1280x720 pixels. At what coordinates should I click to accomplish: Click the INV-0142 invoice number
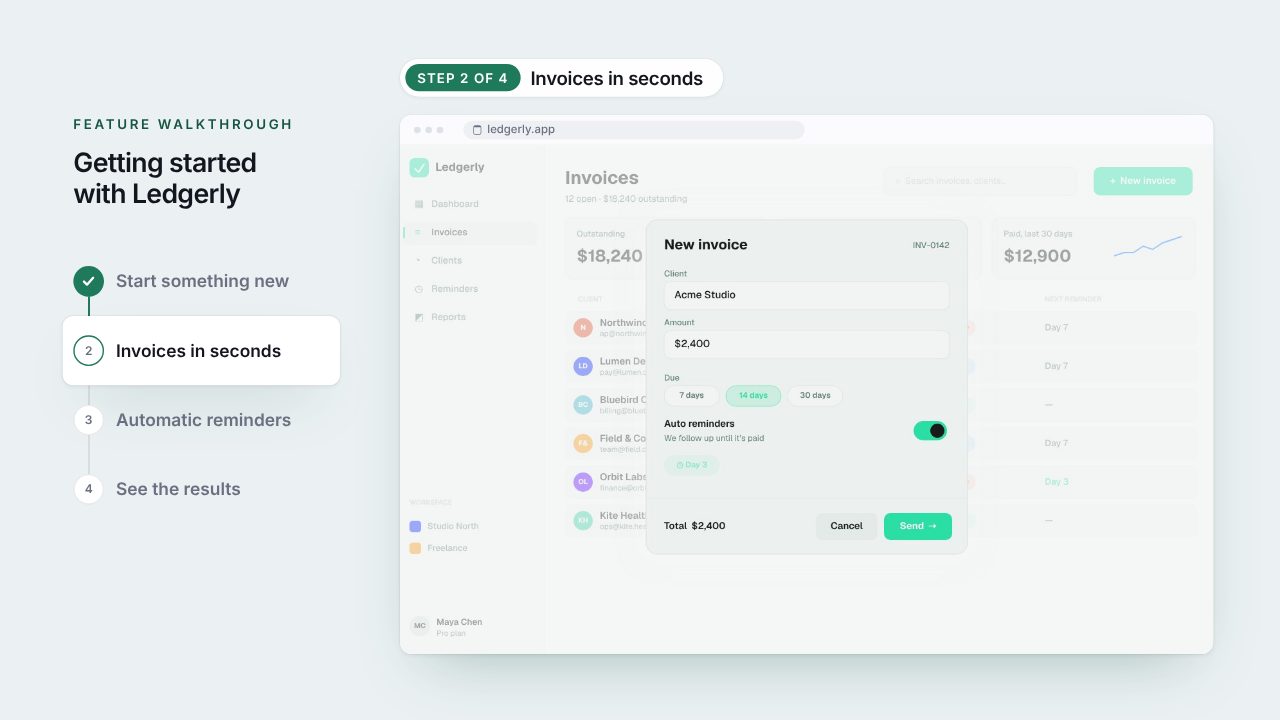(x=931, y=245)
